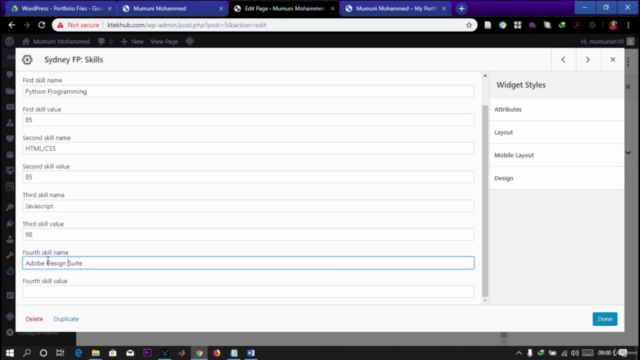This screenshot has width=640, height=360.
Task: Switch to Chrome on the taskbar
Action: pos(199,353)
